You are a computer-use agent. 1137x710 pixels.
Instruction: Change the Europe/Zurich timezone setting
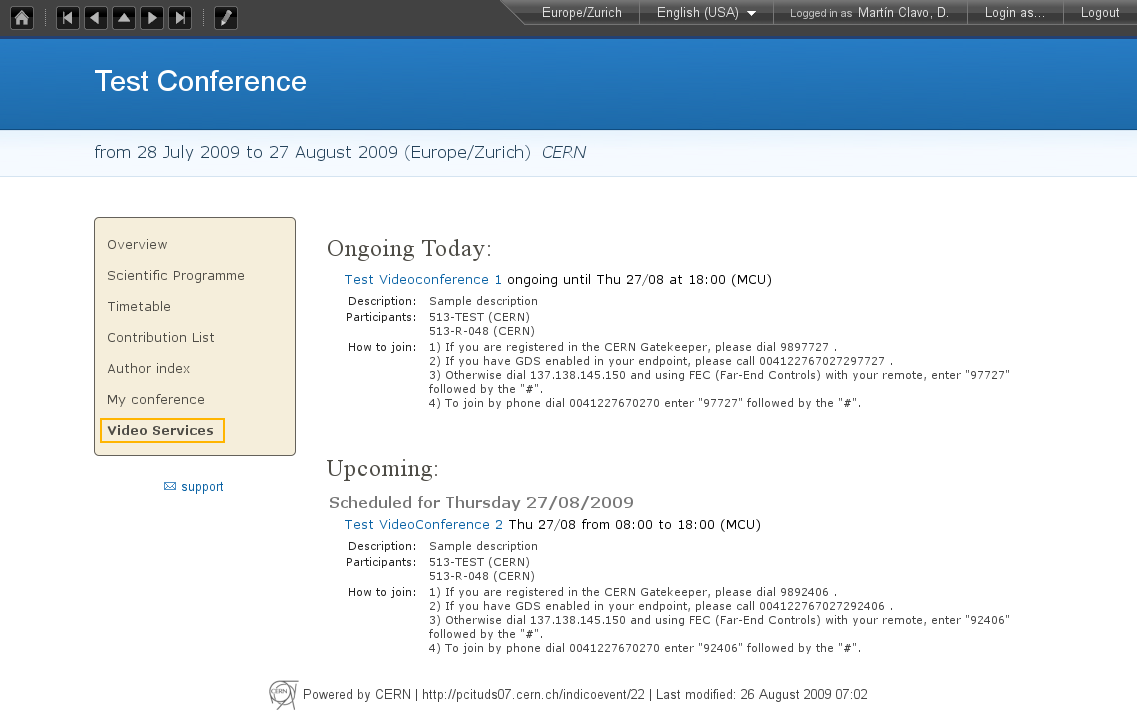(x=582, y=13)
